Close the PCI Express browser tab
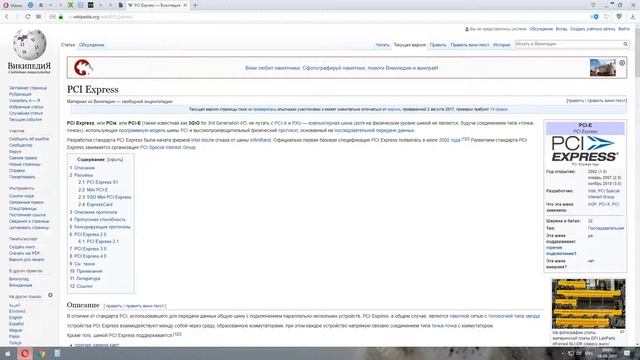Viewport: 640px width, 360px height. click(185, 5)
